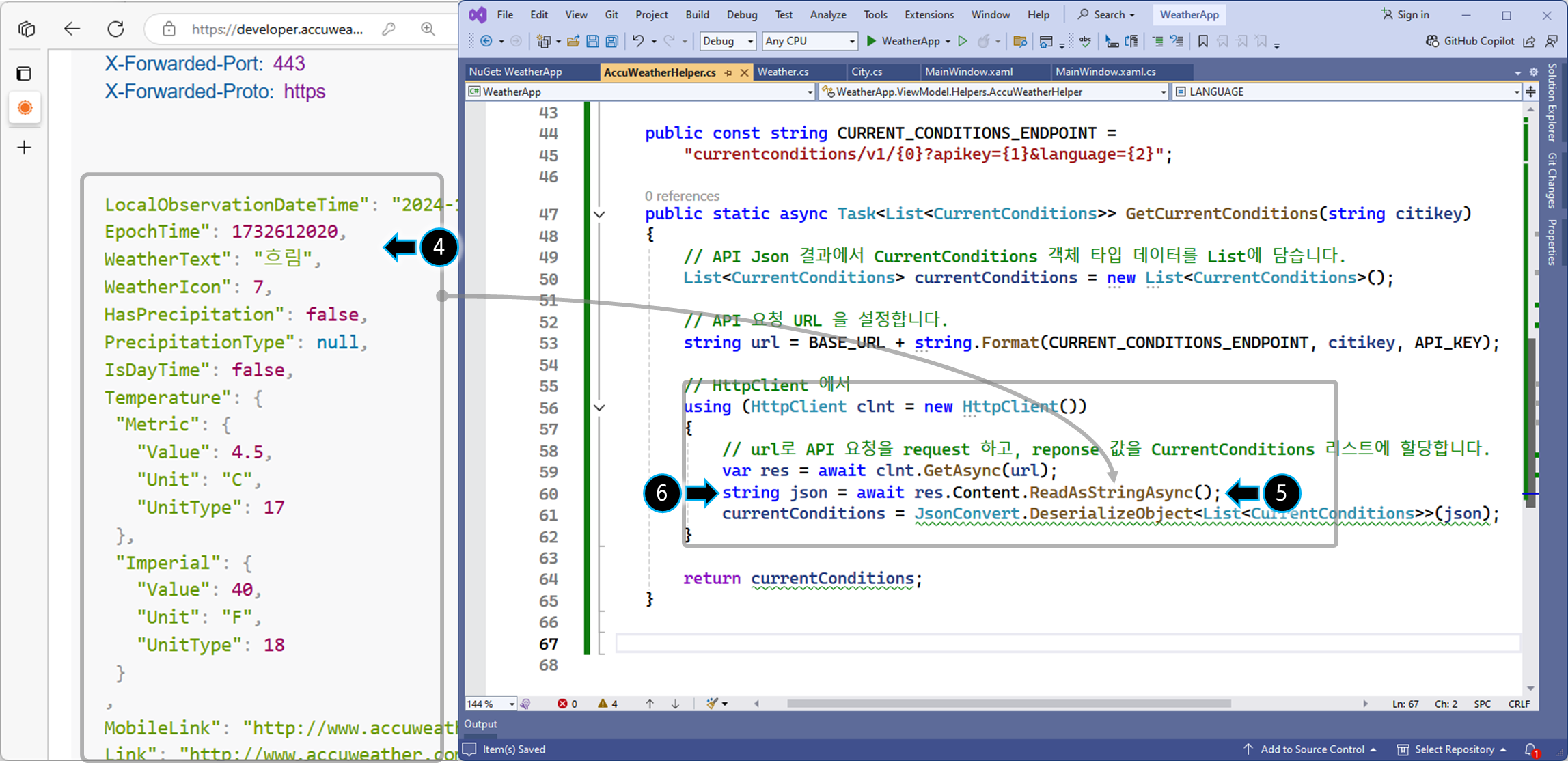Click the bookmark toggle toolbar icon
1568x763 pixels.
click(x=1202, y=42)
